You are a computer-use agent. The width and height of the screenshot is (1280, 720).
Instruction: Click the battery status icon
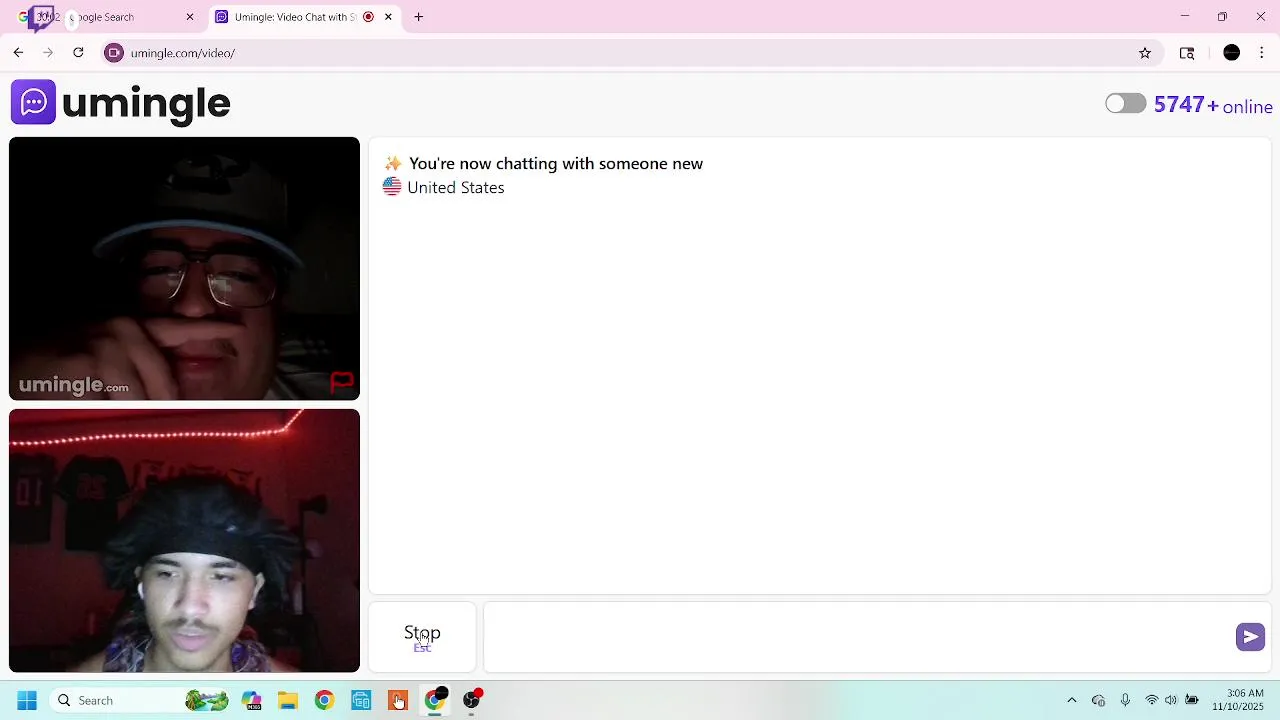[1192, 701]
